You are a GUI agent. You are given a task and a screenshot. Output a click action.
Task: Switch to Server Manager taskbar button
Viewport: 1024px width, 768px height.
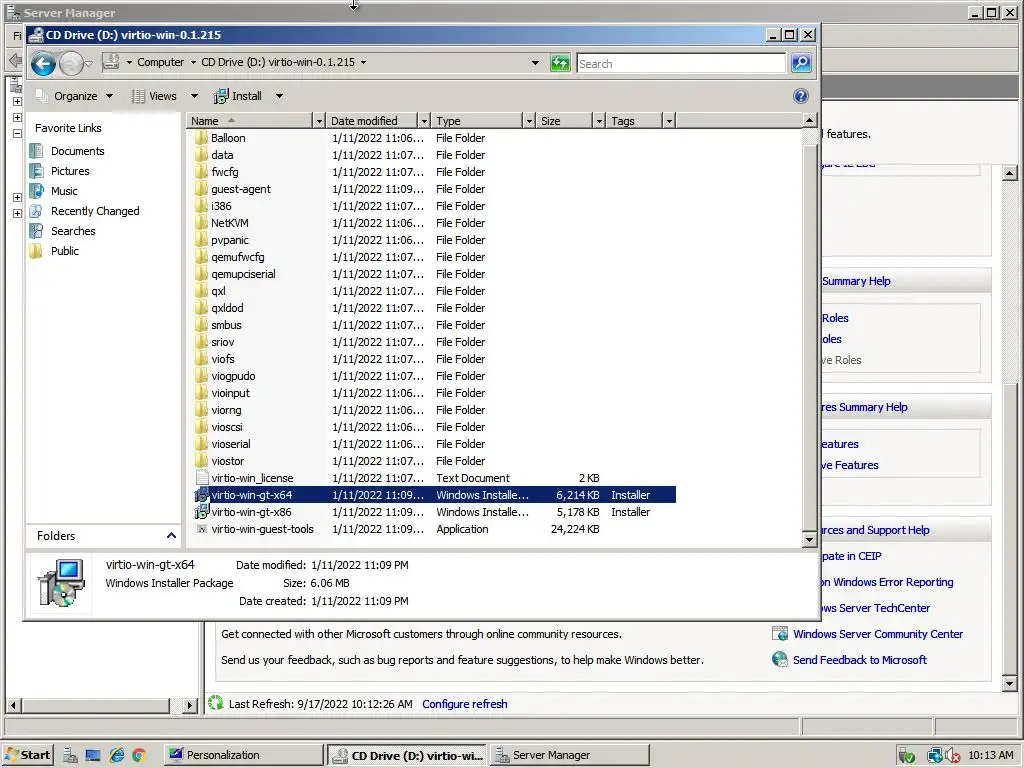(x=569, y=755)
